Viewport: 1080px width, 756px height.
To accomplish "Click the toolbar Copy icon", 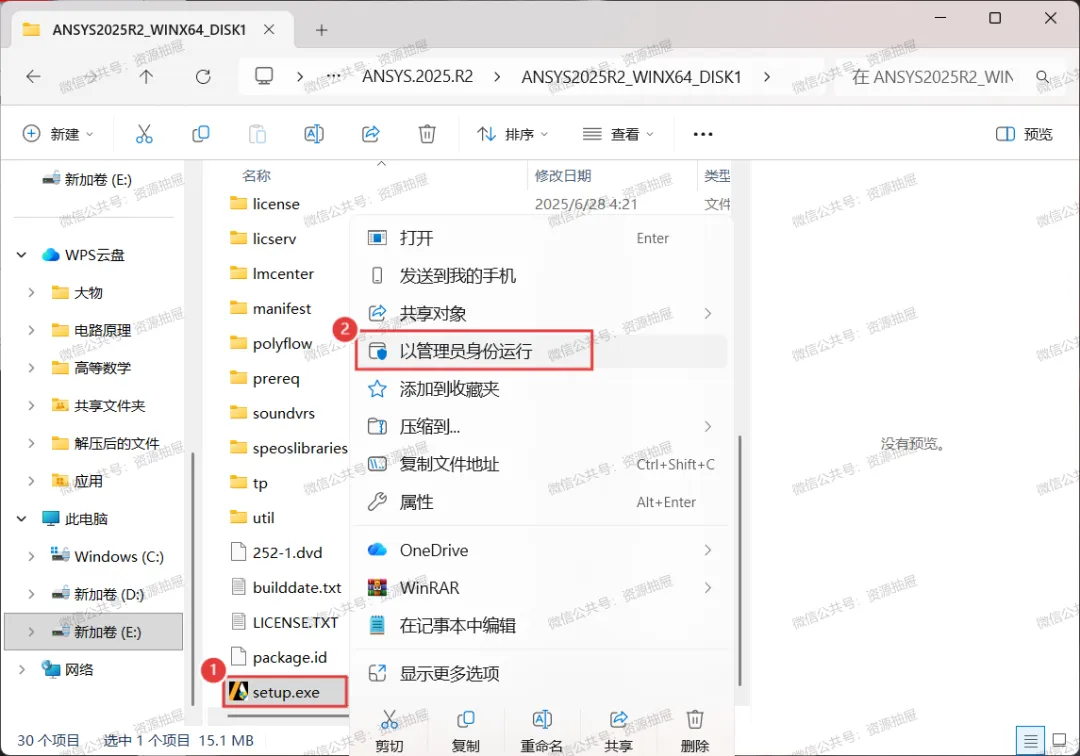I will (200, 134).
